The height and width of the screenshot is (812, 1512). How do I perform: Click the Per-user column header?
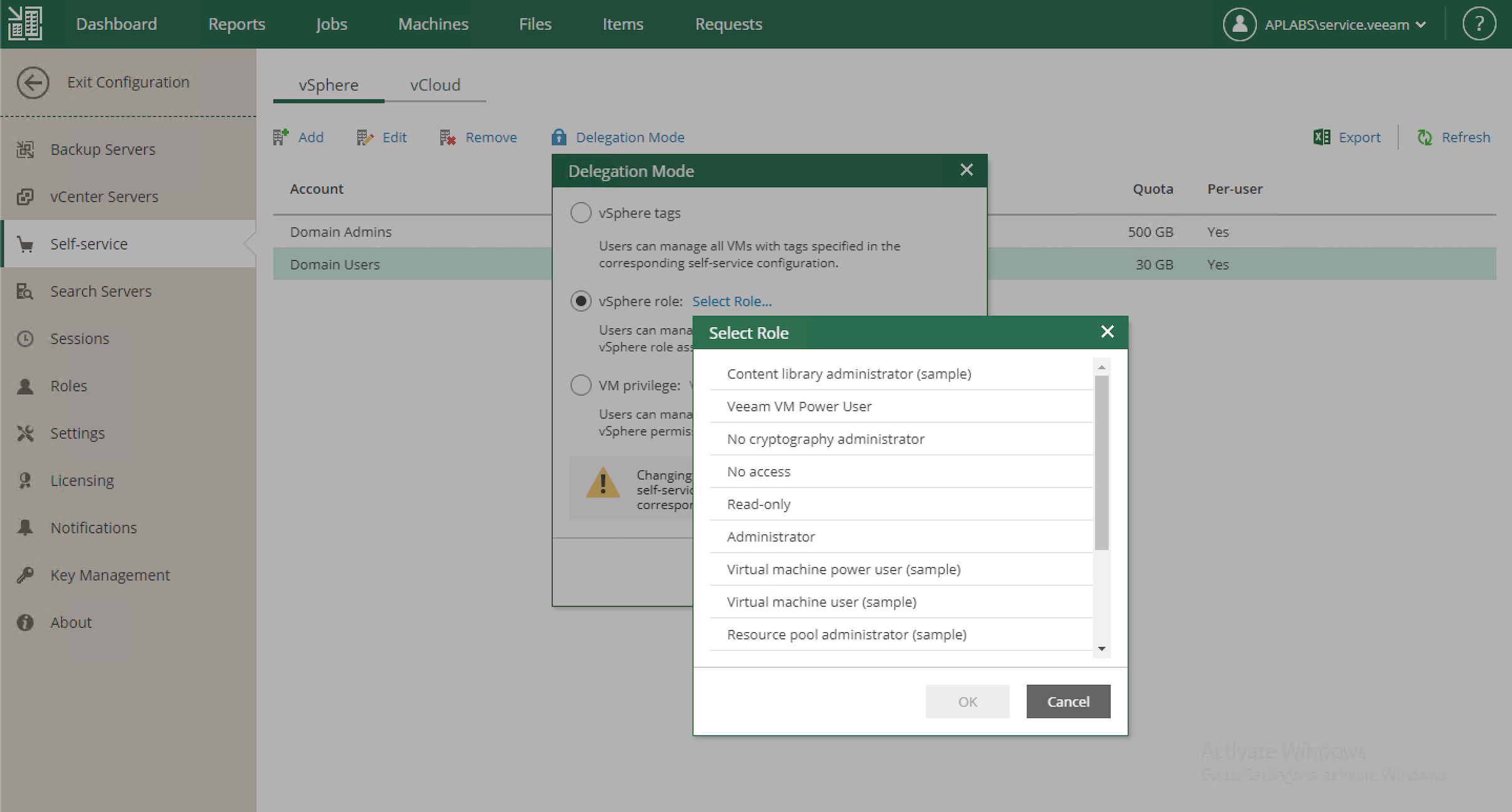(x=1235, y=189)
